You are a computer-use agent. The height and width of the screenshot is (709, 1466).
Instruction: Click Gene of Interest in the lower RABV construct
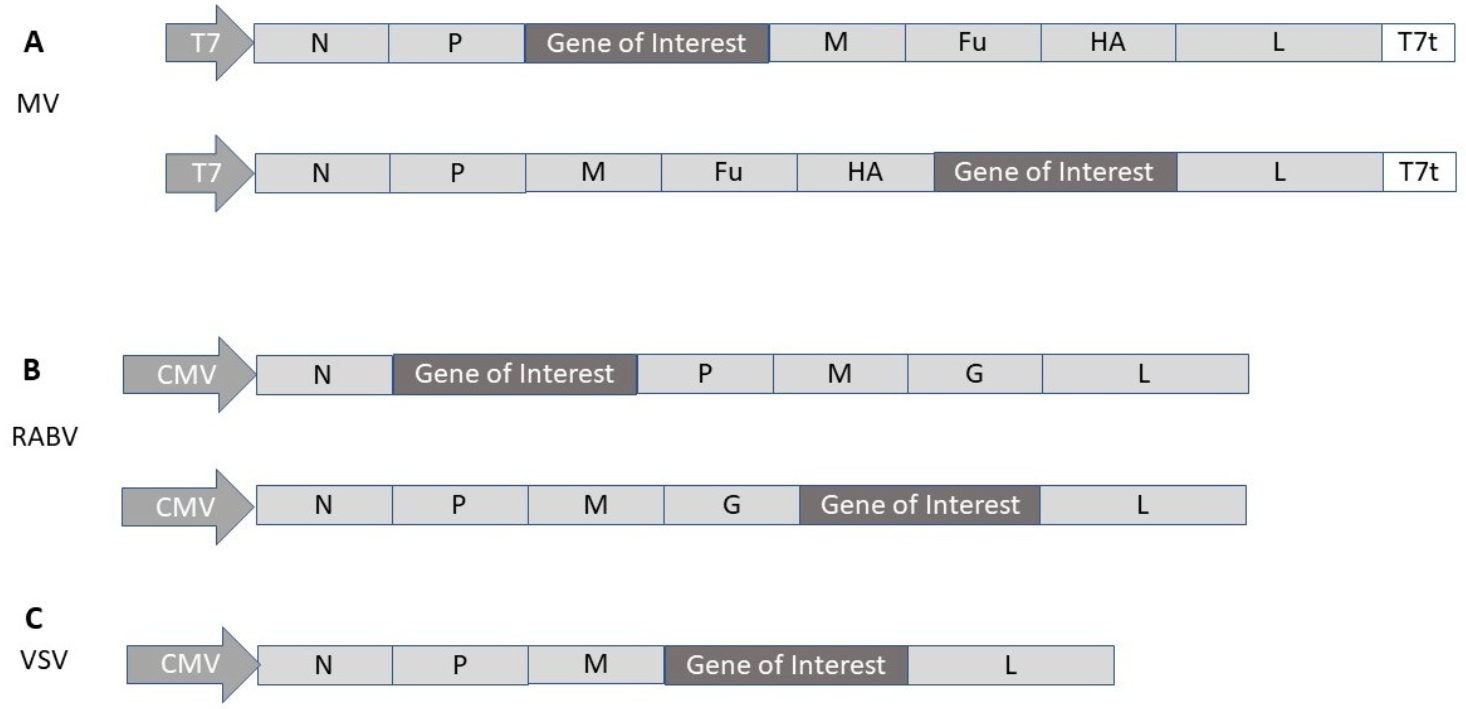pyautogui.click(x=920, y=505)
